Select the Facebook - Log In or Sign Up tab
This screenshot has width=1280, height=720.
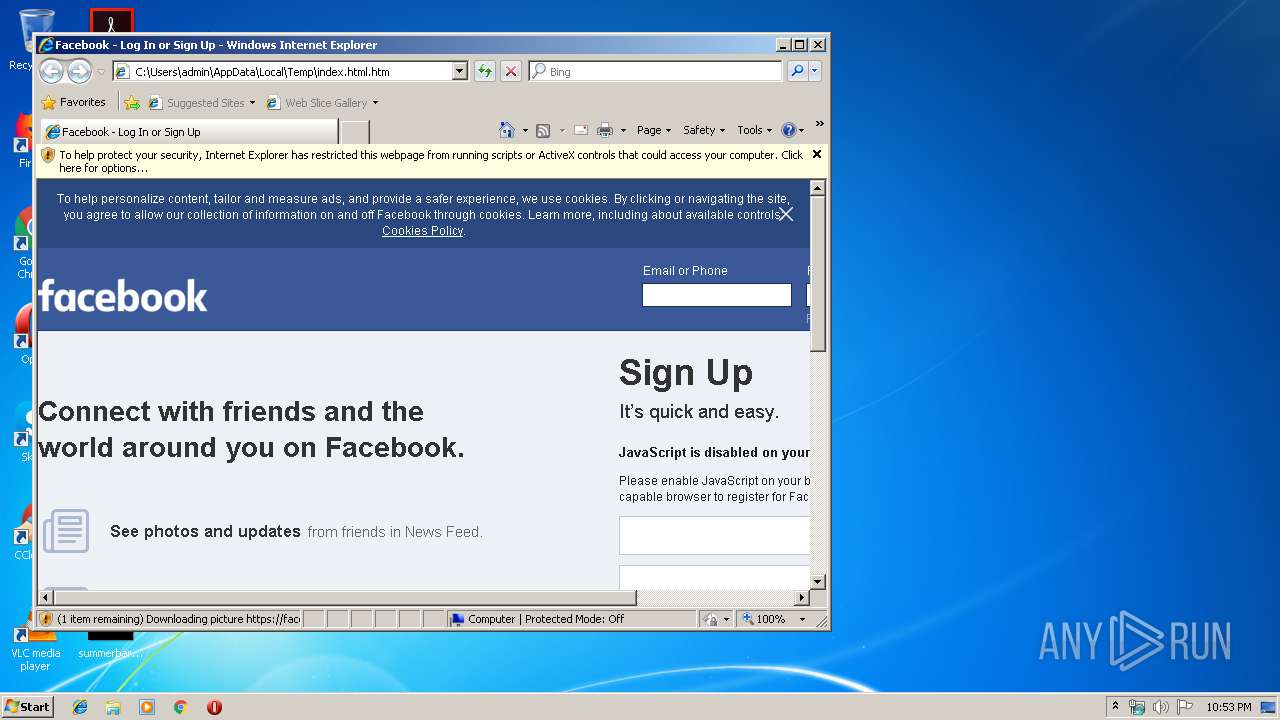[x=189, y=132]
